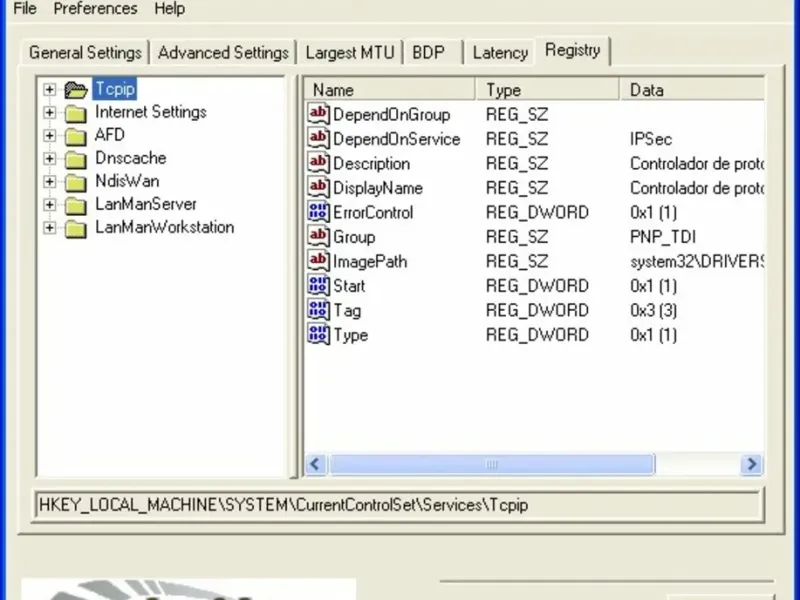The width and height of the screenshot is (800, 600).
Task: Click the horizontal scrollbar left arrow
Action: point(316,464)
